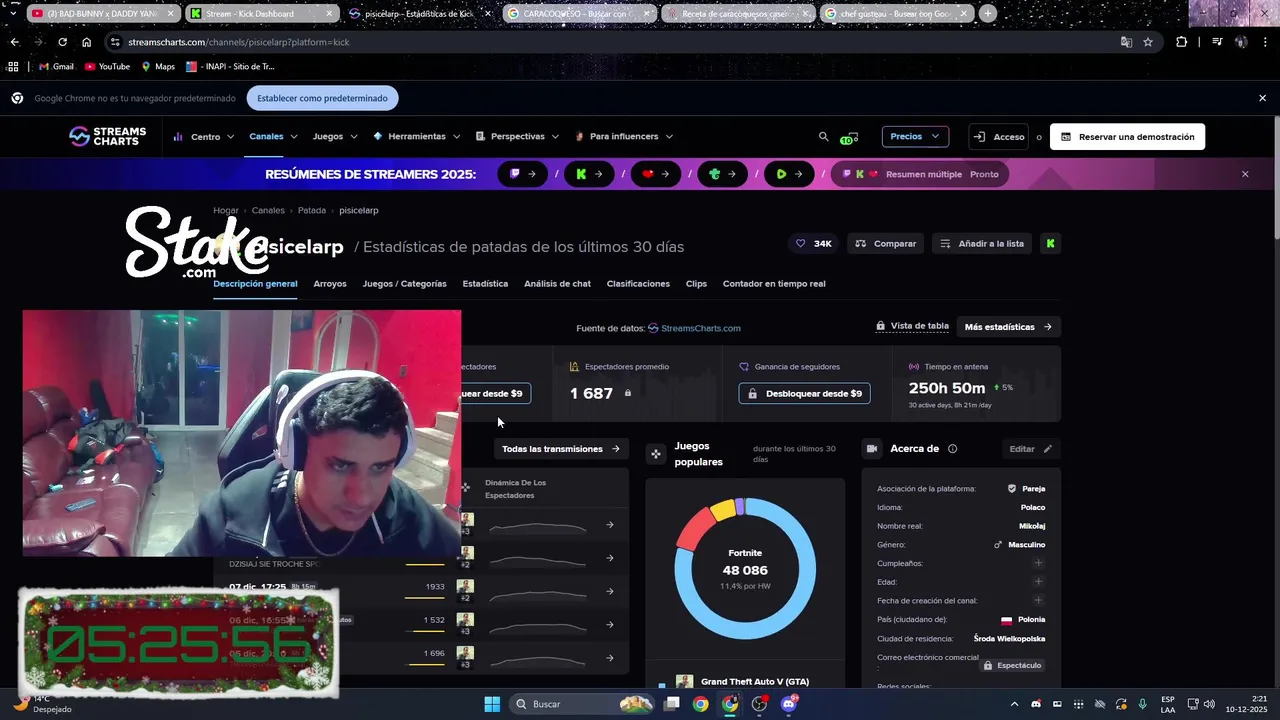Open the Clips tab
This screenshot has width=1280, height=720.
click(696, 284)
